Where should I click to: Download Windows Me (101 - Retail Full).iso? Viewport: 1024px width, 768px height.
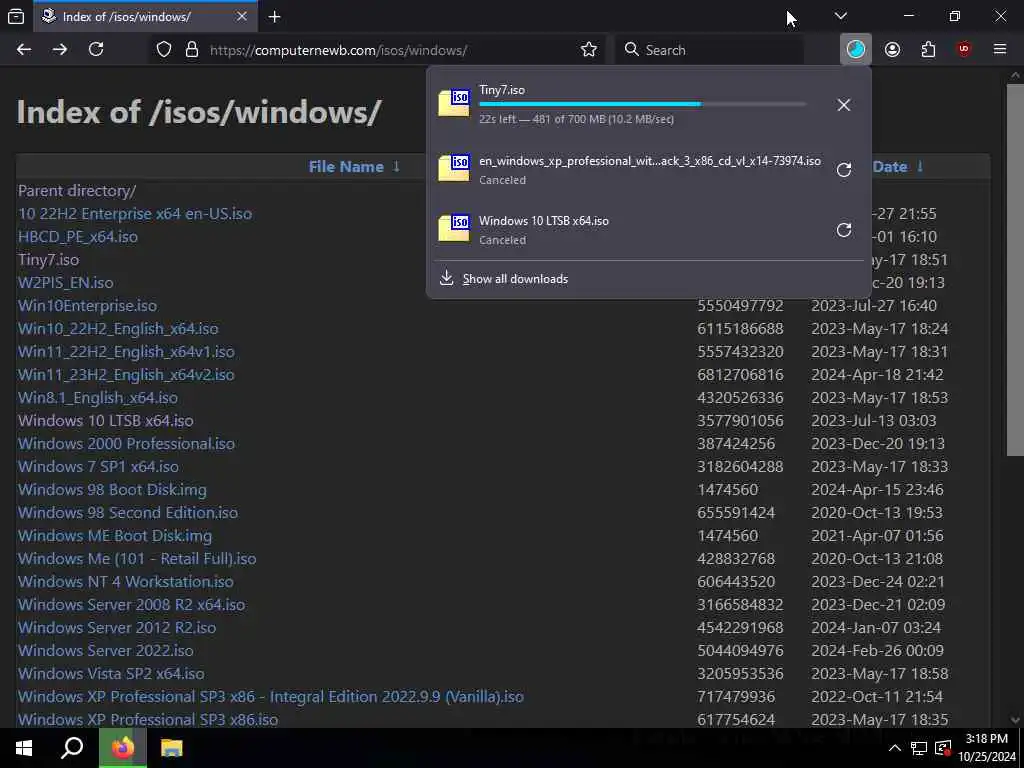point(137,558)
